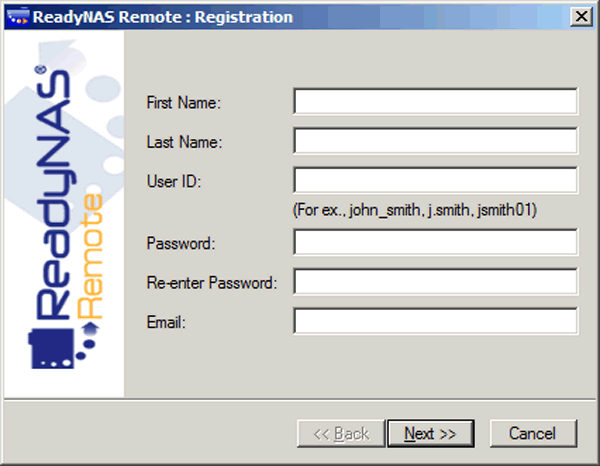
Task: Click the Email input box
Action: coord(435,321)
